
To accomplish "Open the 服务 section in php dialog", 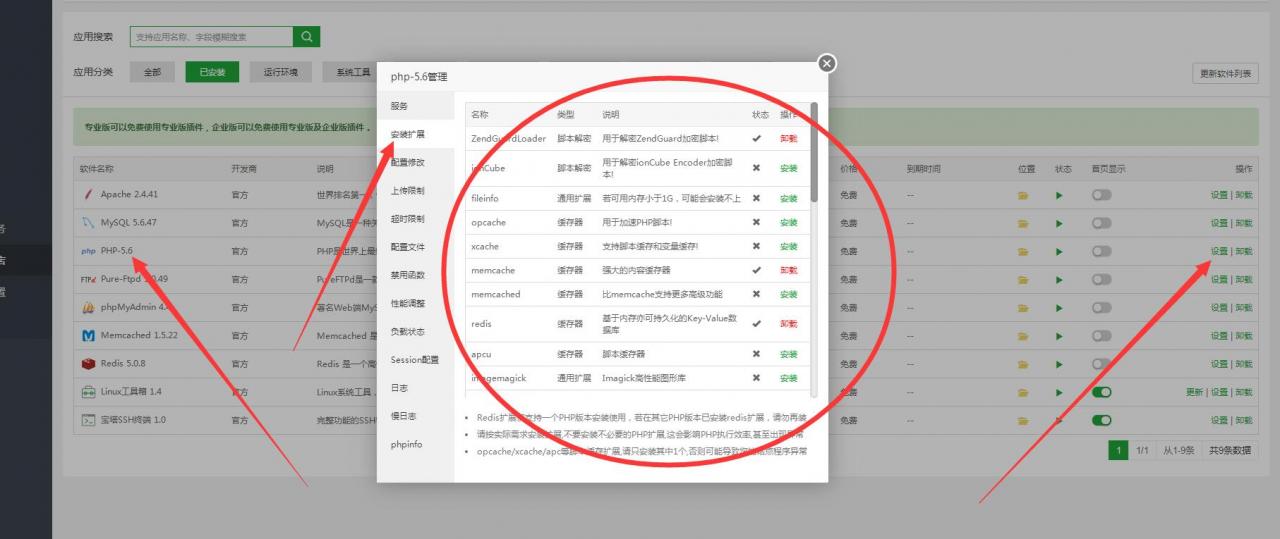I will tap(415, 106).
